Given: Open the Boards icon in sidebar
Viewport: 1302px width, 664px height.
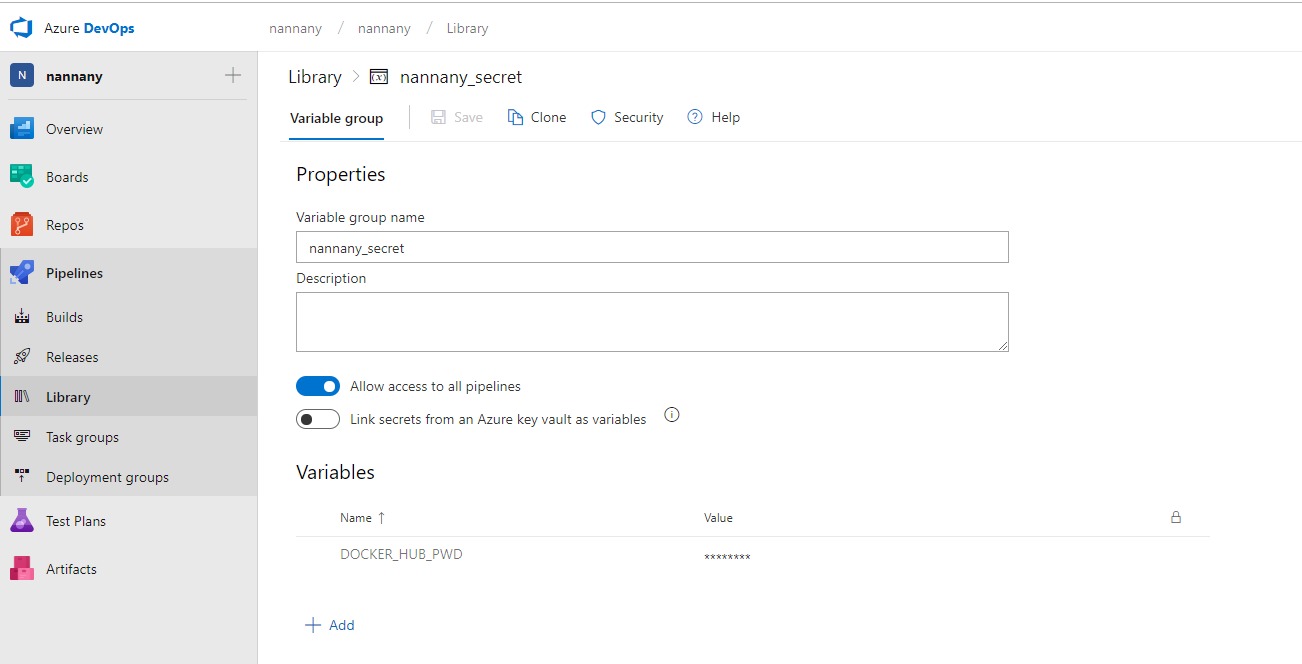Looking at the screenshot, I should [x=22, y=177].
